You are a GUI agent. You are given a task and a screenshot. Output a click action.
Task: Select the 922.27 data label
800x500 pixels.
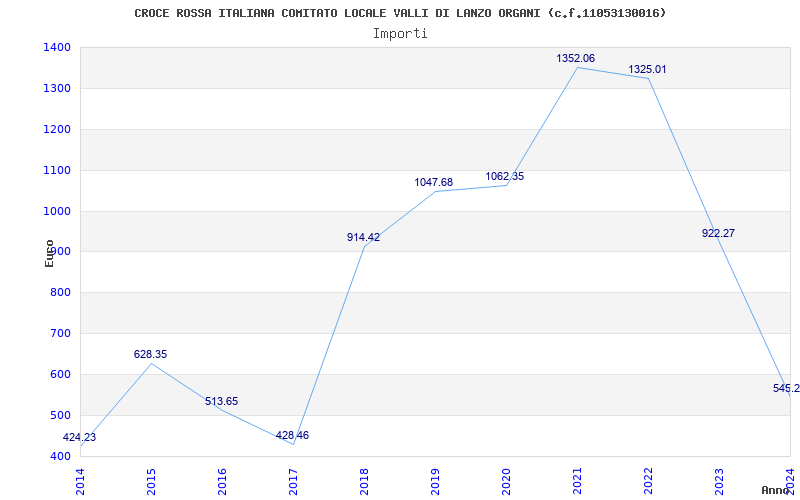click(718, 233)
